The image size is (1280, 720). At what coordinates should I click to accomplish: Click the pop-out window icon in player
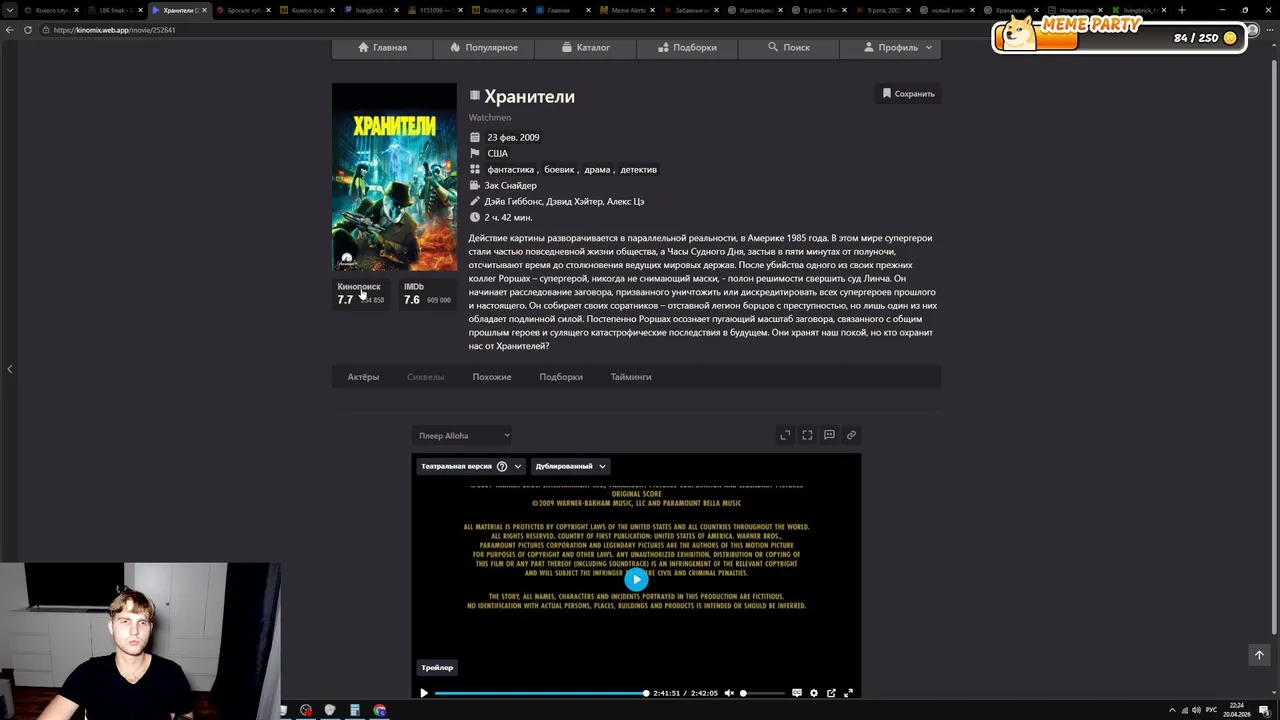pos(831,693)
